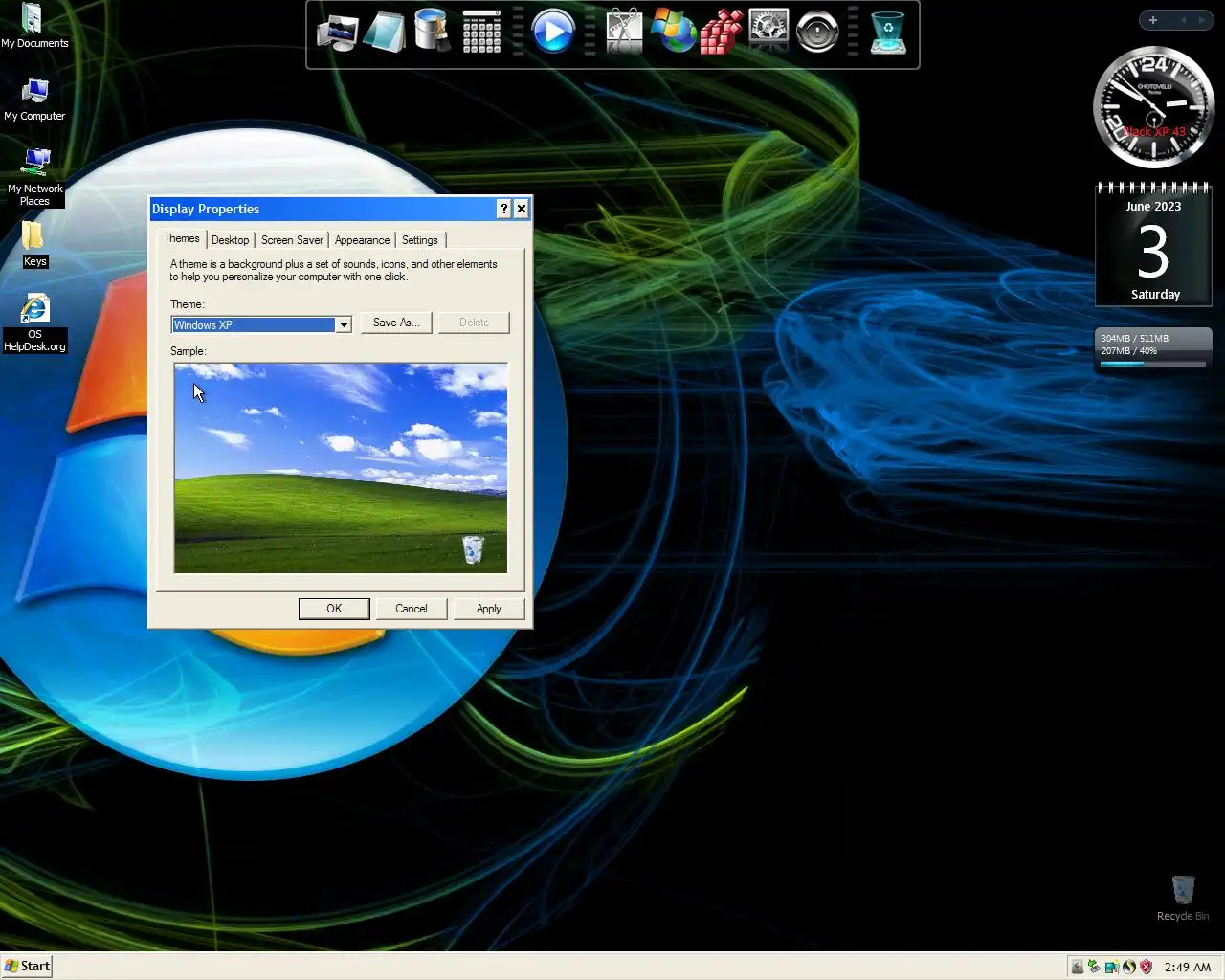The width and height of the screenshot is (1225, 980).
Task: Click the first system tray icon
Action: pos(1077,967)
